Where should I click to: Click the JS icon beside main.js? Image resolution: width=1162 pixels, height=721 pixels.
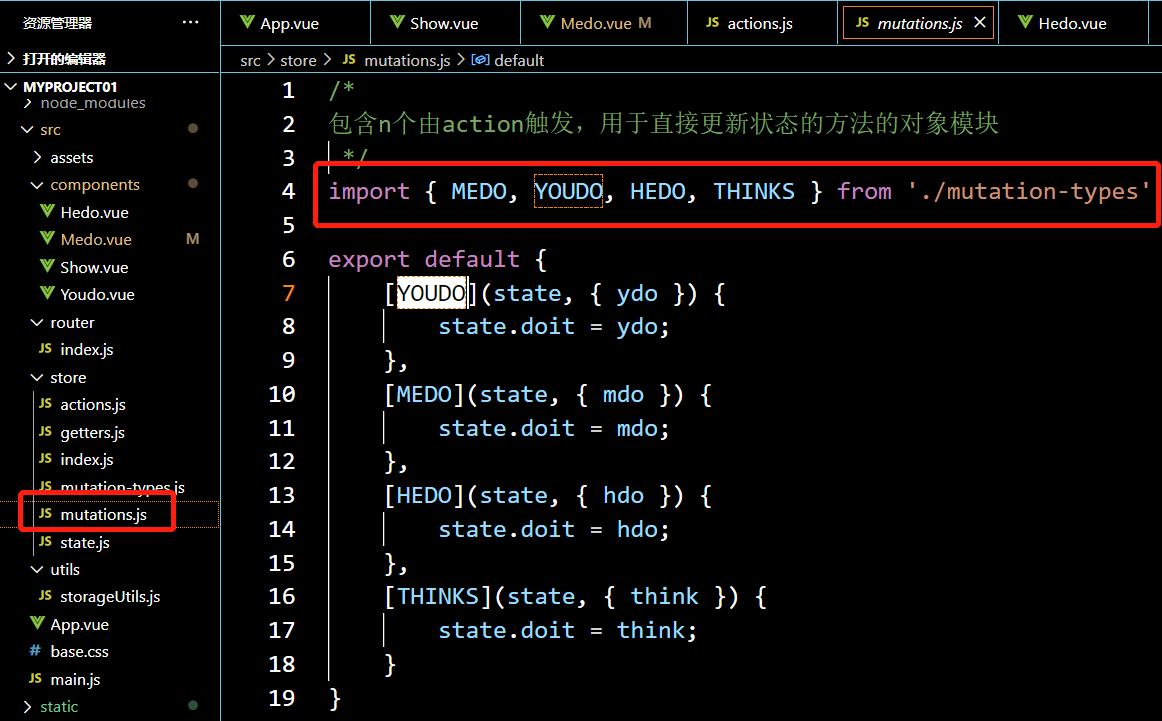[x=35, y=679]
